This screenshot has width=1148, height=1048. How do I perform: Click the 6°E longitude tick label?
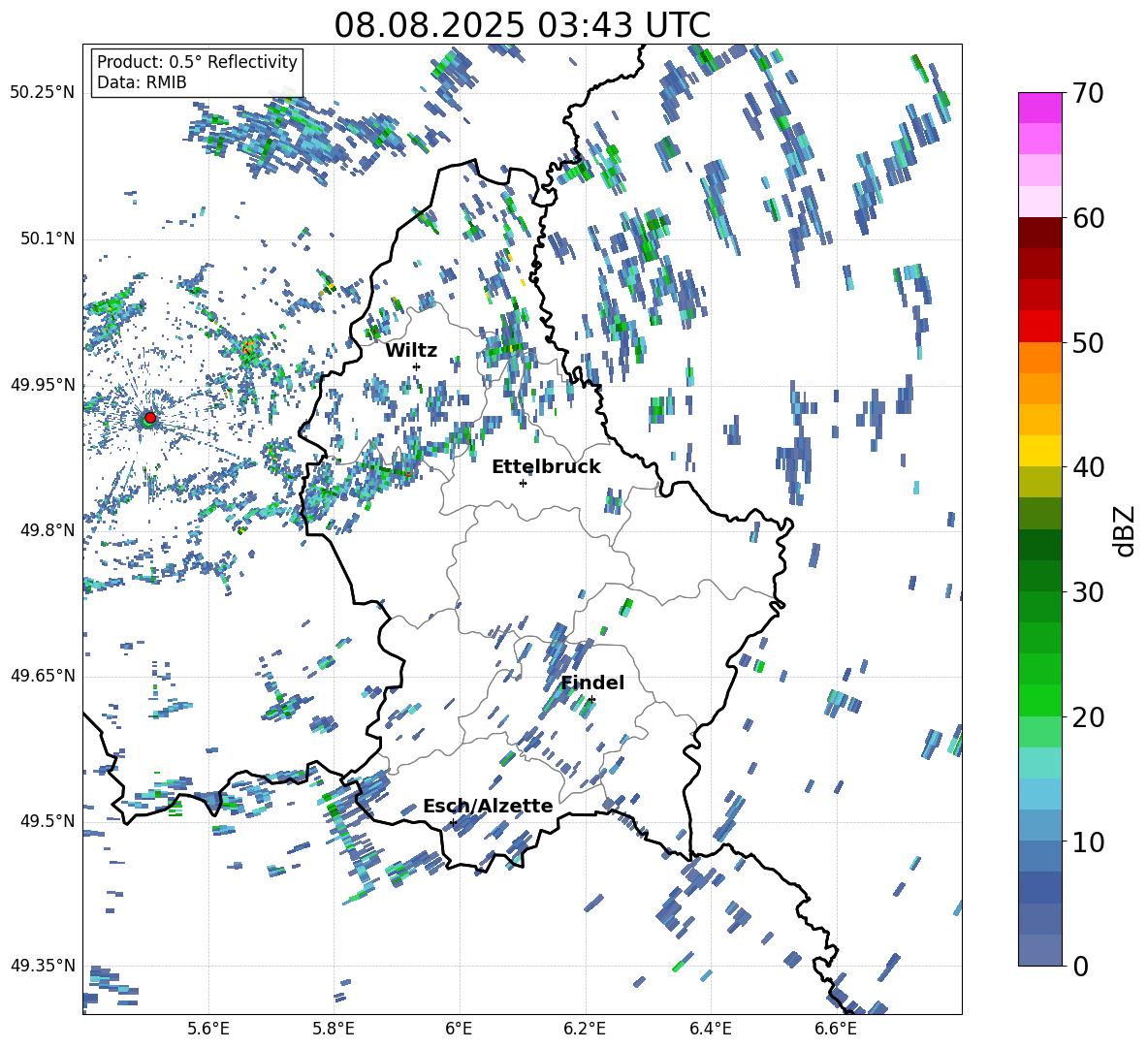coord(459,1029)
